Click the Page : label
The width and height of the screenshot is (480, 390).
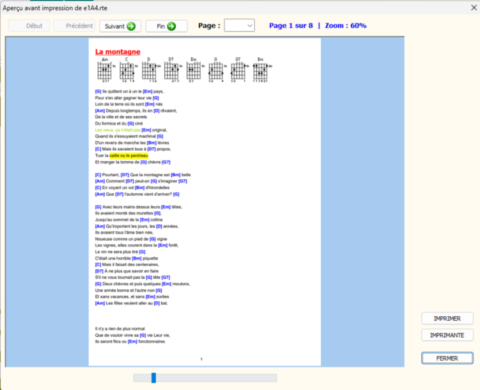point(209,26)
